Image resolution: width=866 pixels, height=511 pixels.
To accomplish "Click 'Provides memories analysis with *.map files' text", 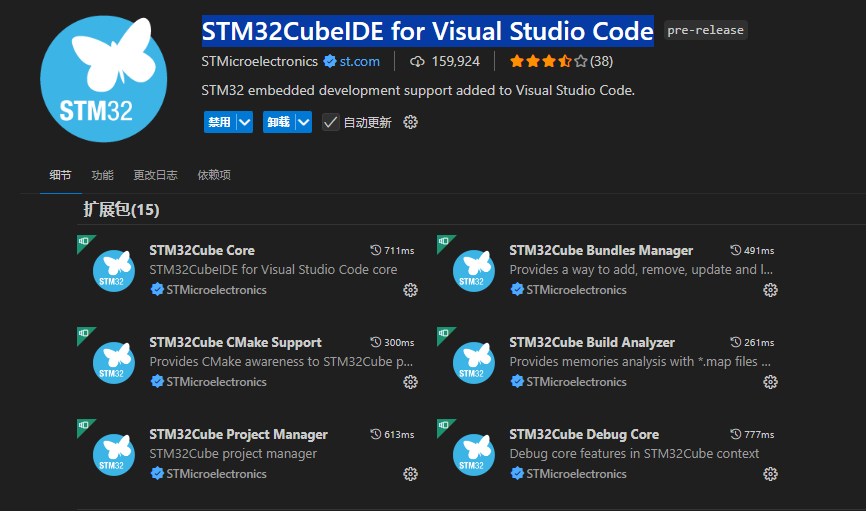I will pyautogui.click(x=640, y=362).
